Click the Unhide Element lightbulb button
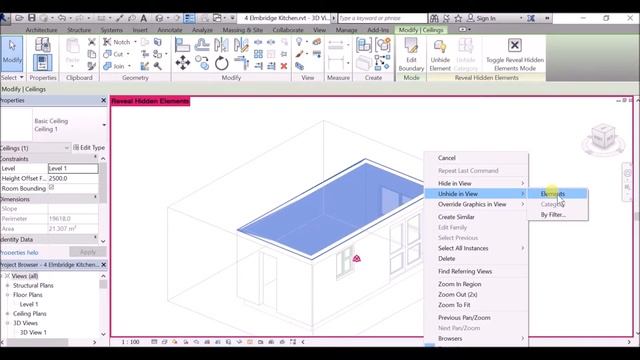This screenshot has width=640, height=360. 440,54
